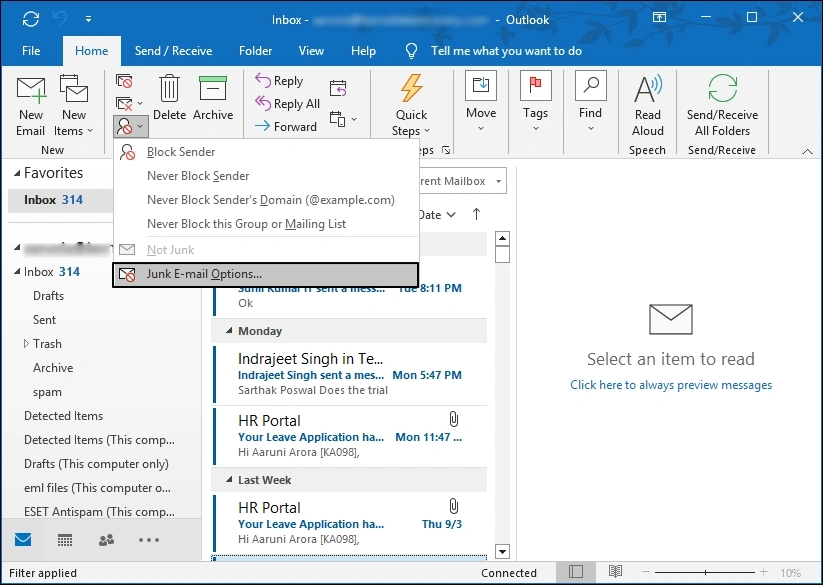
Task: Switch to Calendar view icon
Action: click(65, 540)
